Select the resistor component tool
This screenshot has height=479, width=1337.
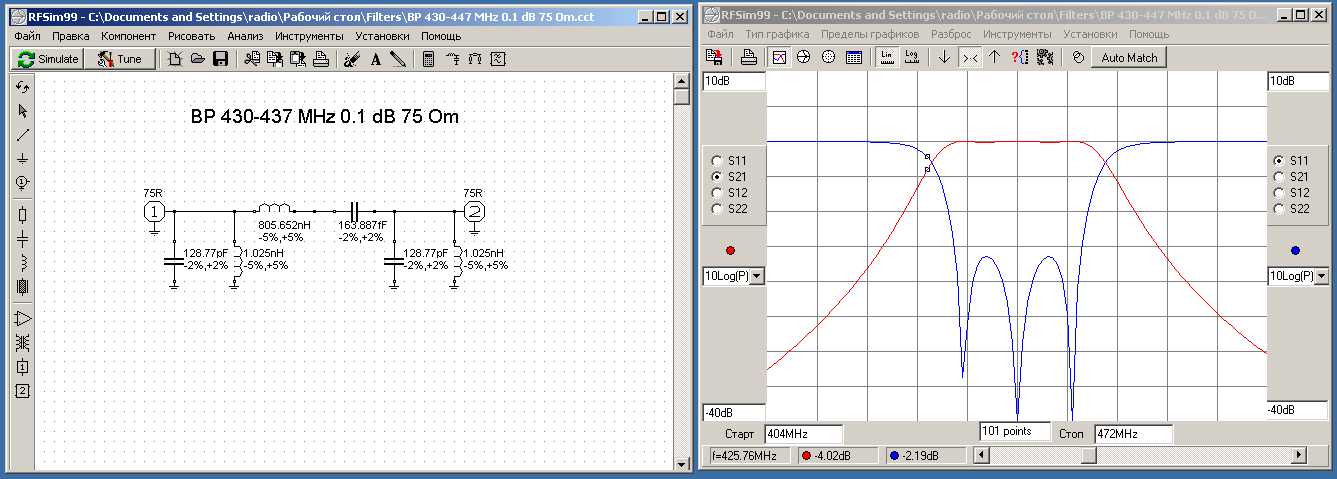coord(23,215)
